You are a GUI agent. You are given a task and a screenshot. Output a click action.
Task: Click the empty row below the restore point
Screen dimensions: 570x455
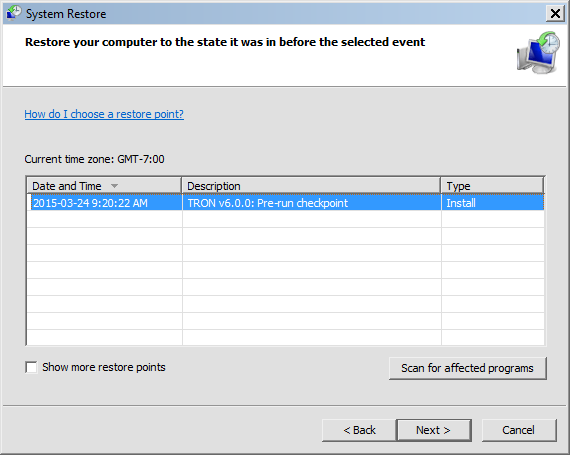tap(286, 219)
